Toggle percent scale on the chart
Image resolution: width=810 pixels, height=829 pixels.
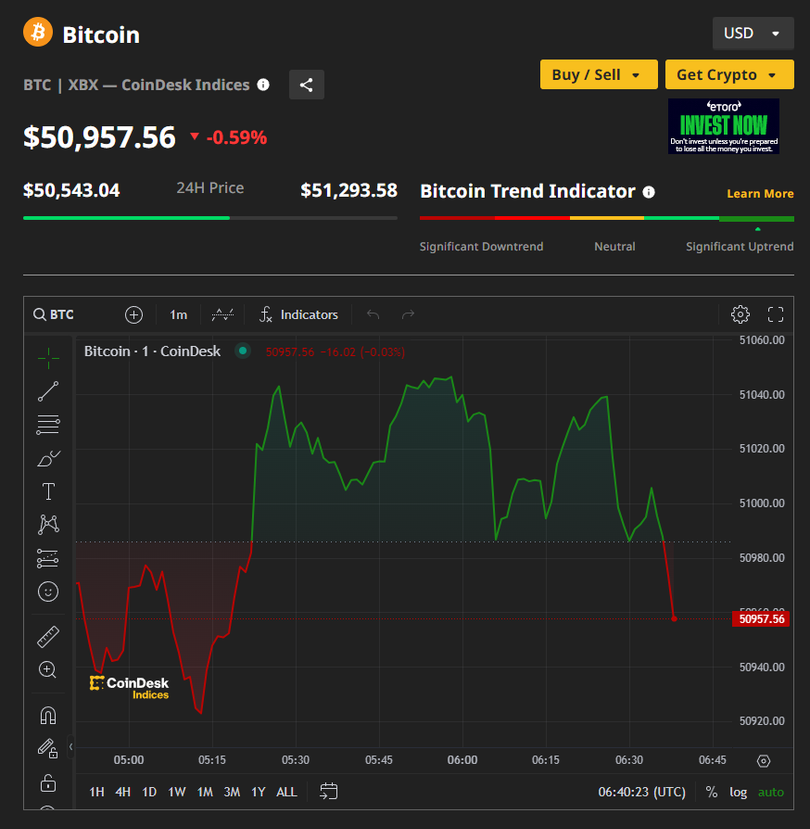(x=711, y=791)
